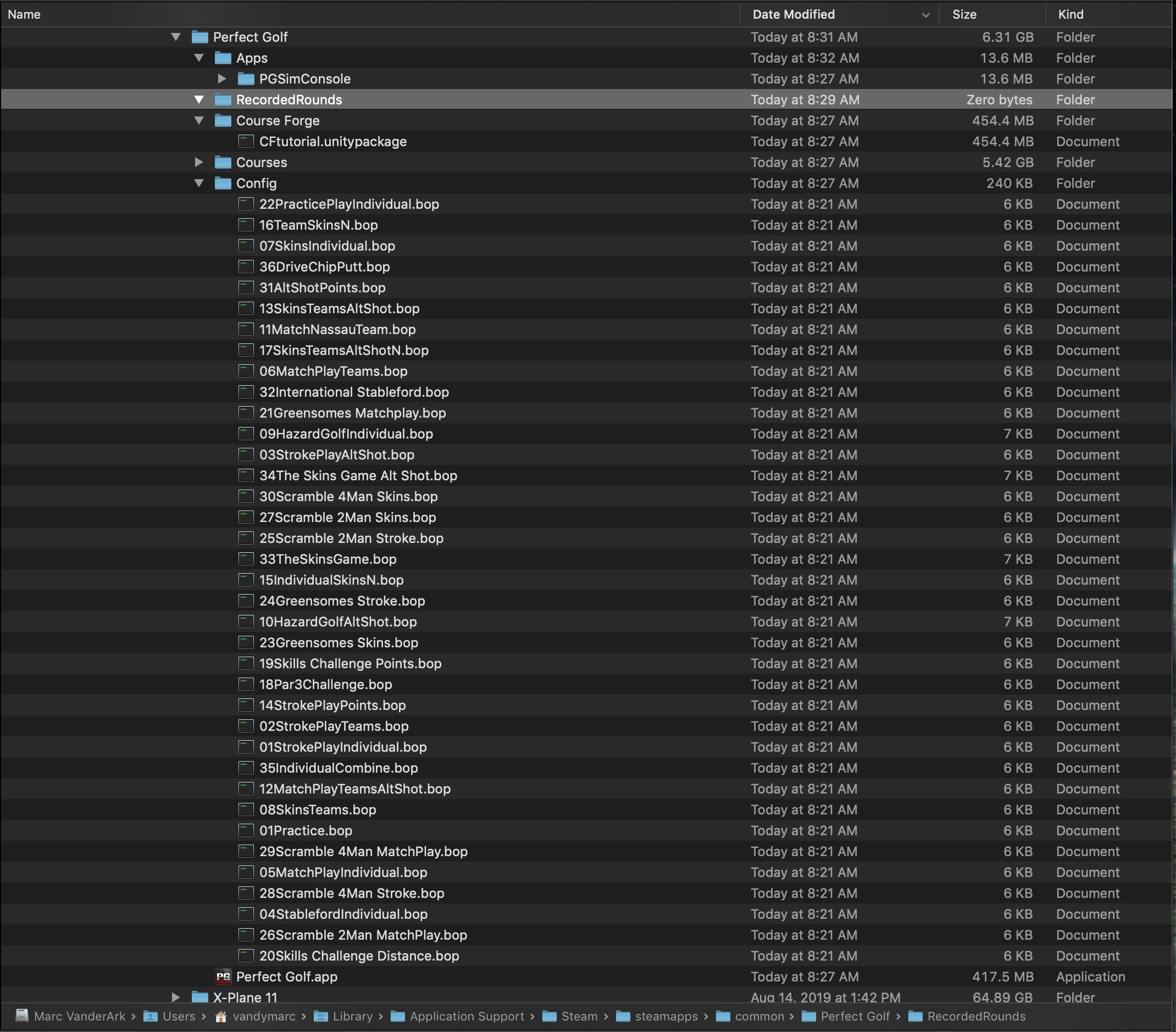Expand the X-Plane 11 folder
Viewport: 1176px width, 1032px height.
point(176,997)
